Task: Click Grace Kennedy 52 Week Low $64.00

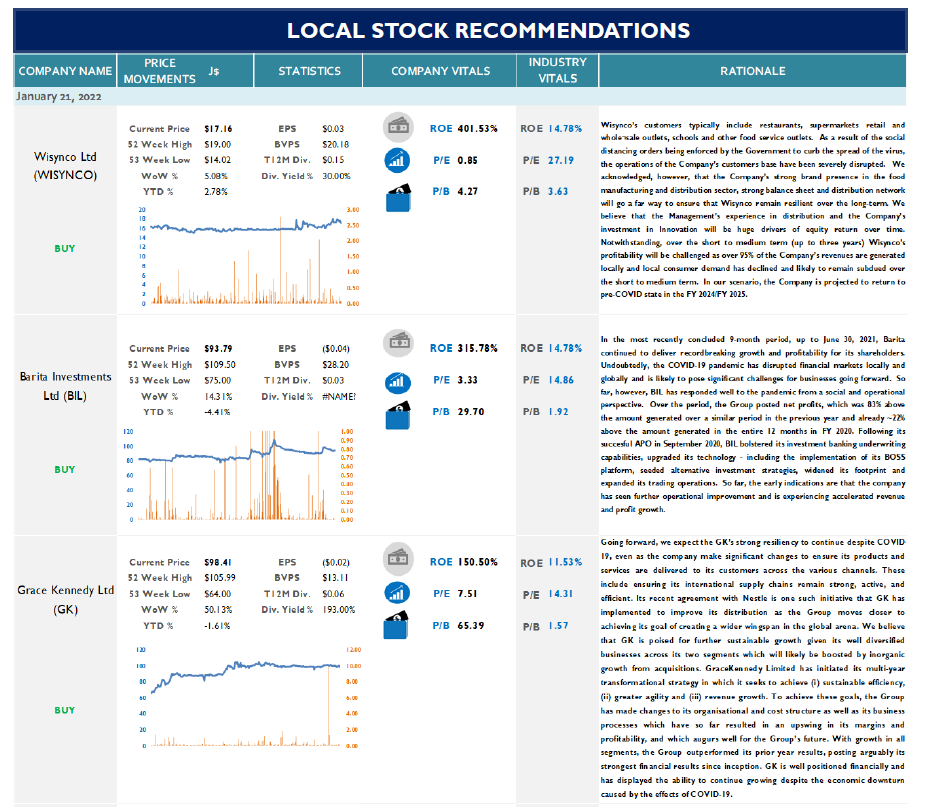Action: pyautogui.click(x=217, y=594)
